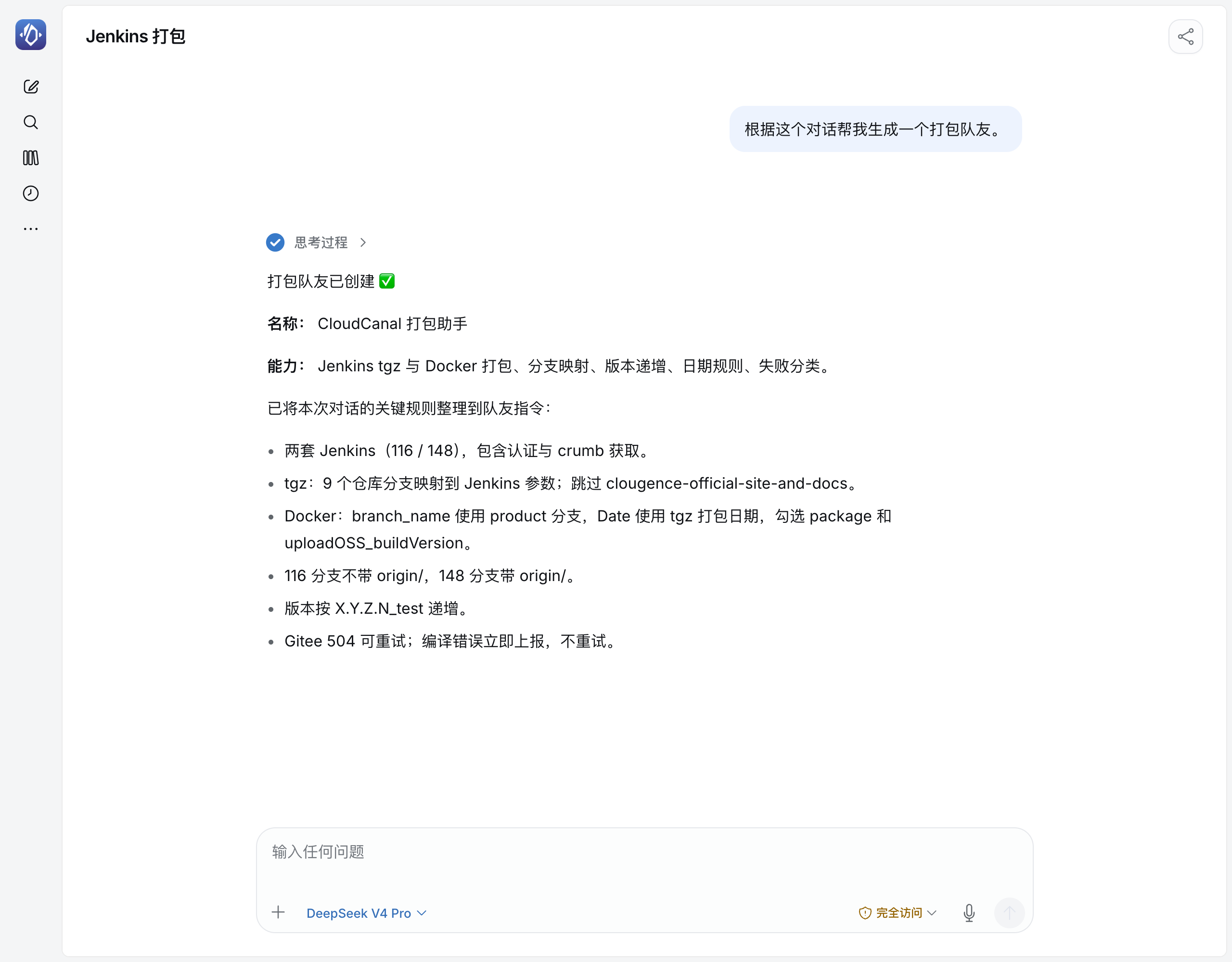Open the more options ellipsis
The width and height of the screenshot is (1232, 962).
[31, 229]
